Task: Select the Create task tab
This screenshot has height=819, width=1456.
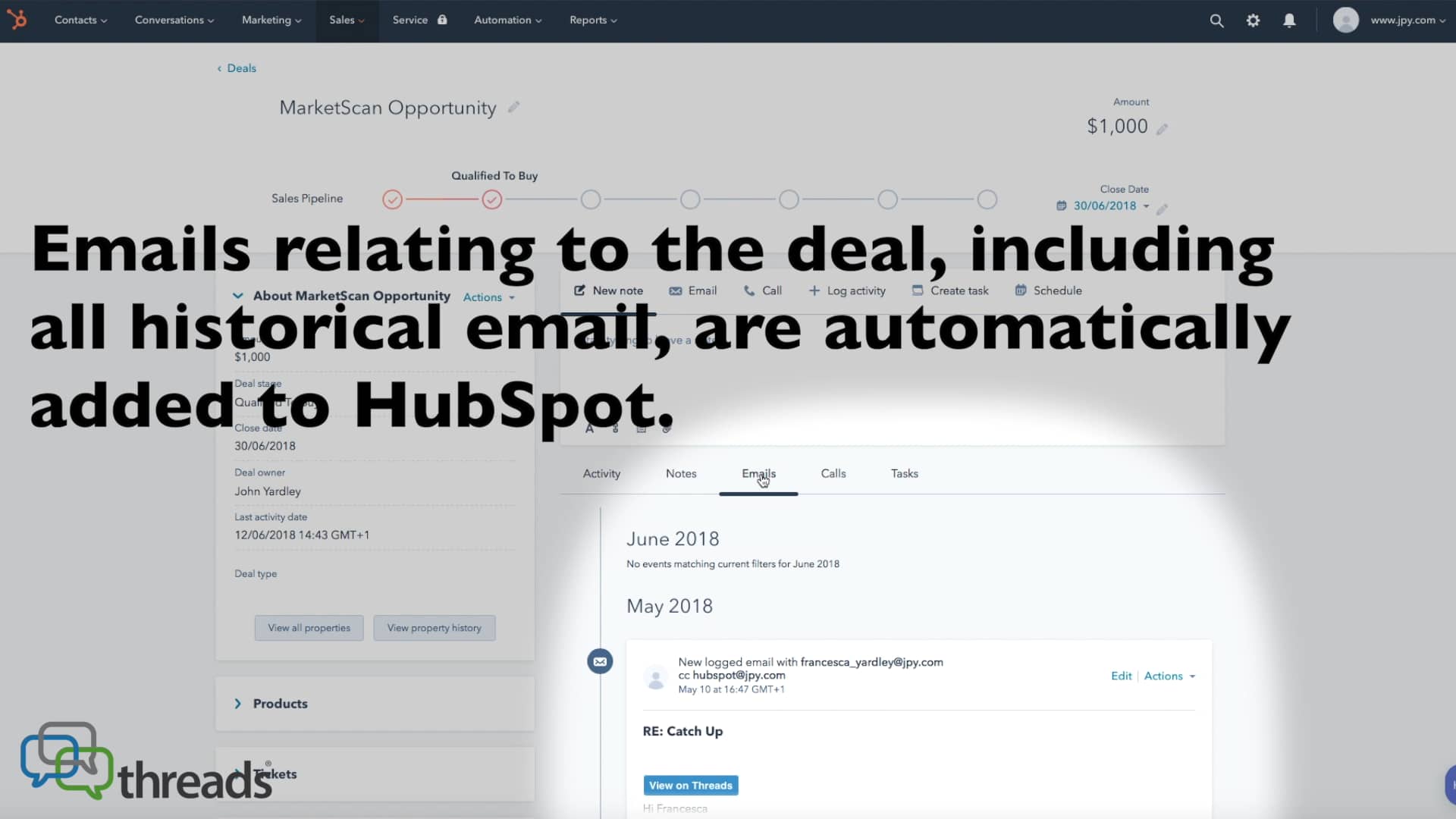Action: pyautogui.click(x=950, y=290)
